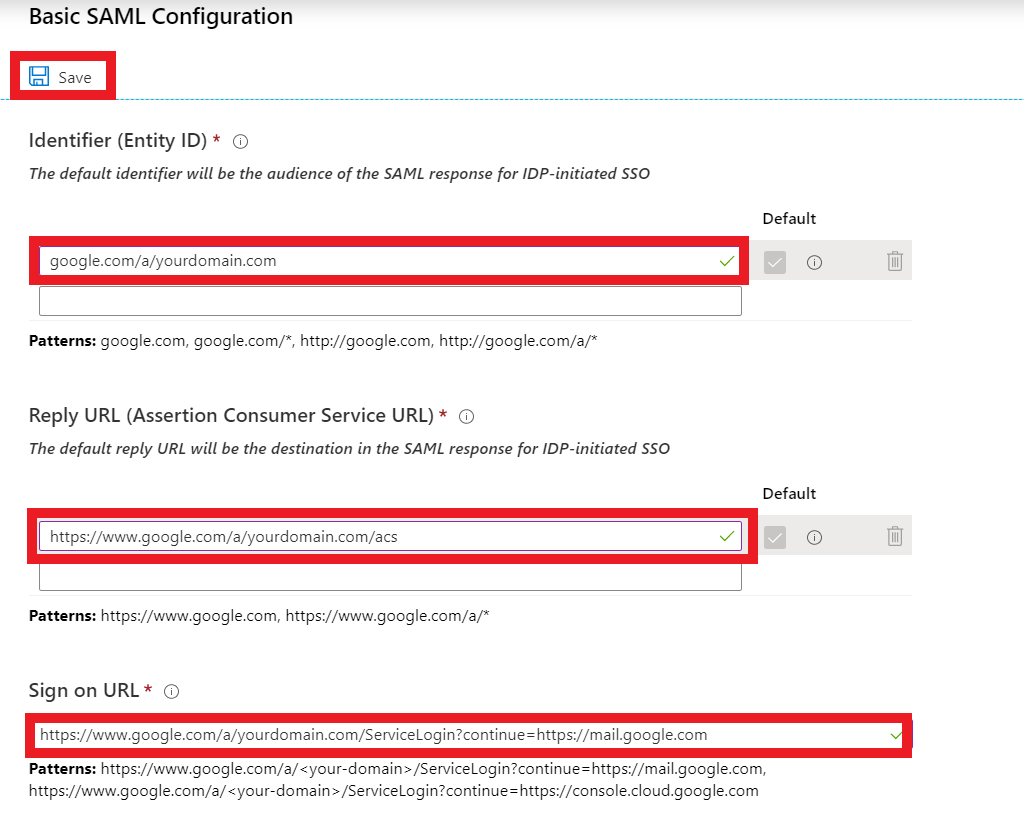Click the empty second Reply URL input field

click(x=390, y=577)
